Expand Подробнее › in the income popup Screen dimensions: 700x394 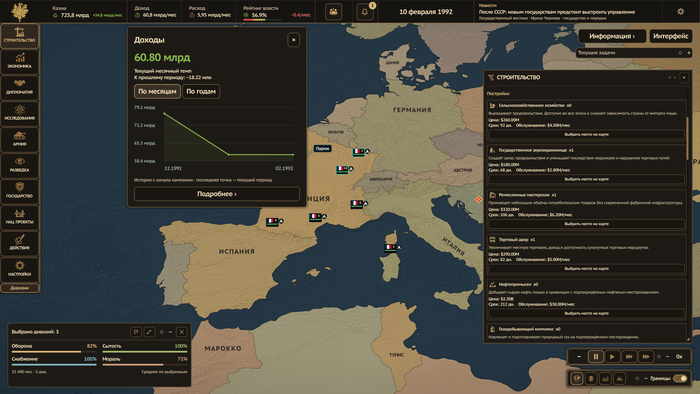click(217, 194)
